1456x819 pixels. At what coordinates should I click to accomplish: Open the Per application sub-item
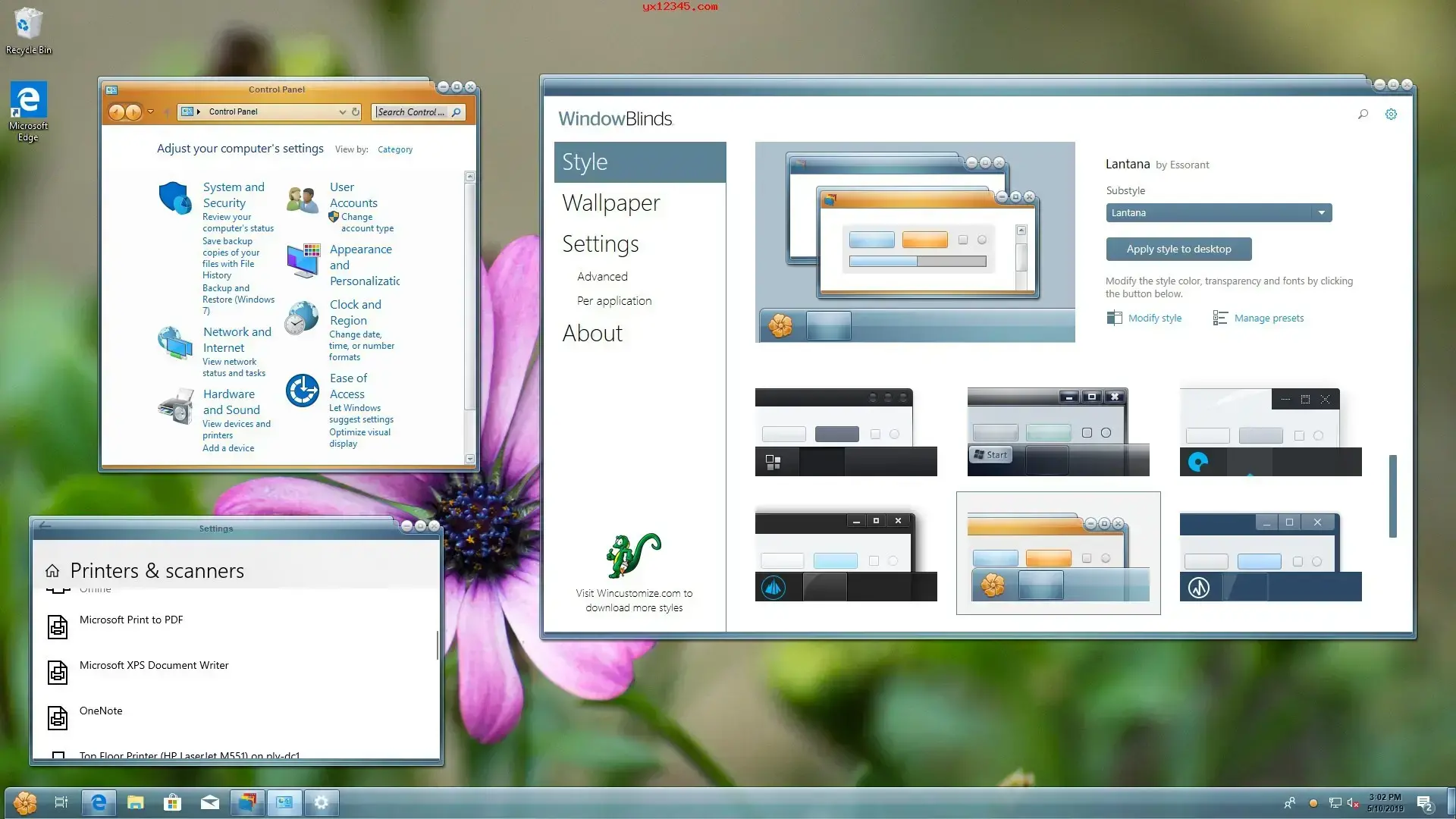614,301
